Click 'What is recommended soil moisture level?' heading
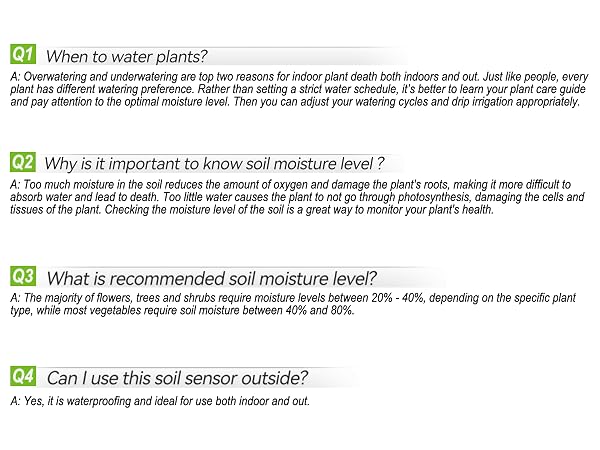 [212, 278]
